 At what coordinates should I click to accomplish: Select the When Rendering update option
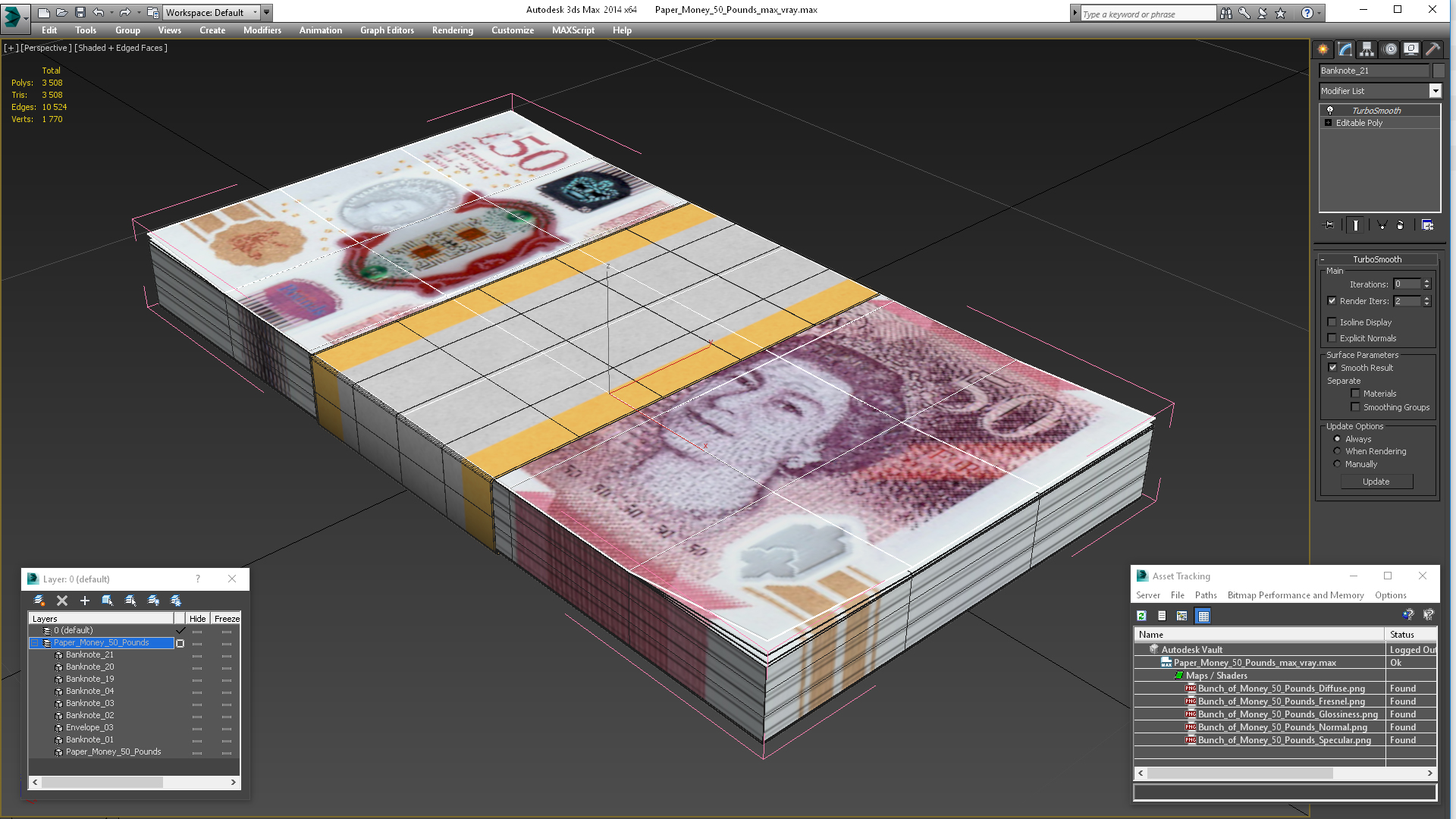coord(1337,451)
